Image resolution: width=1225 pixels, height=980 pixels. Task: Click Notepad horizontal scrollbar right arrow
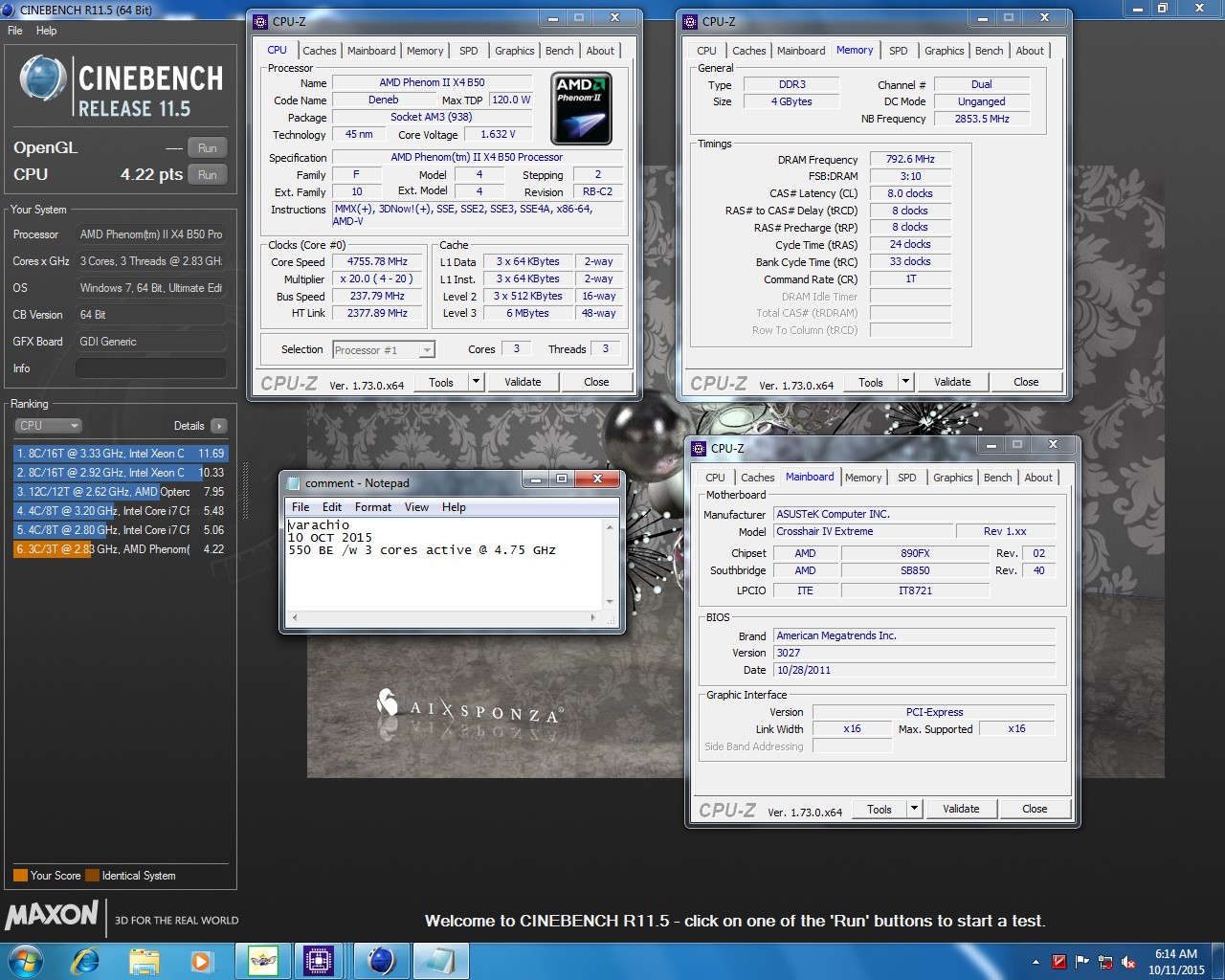[593, 617]
